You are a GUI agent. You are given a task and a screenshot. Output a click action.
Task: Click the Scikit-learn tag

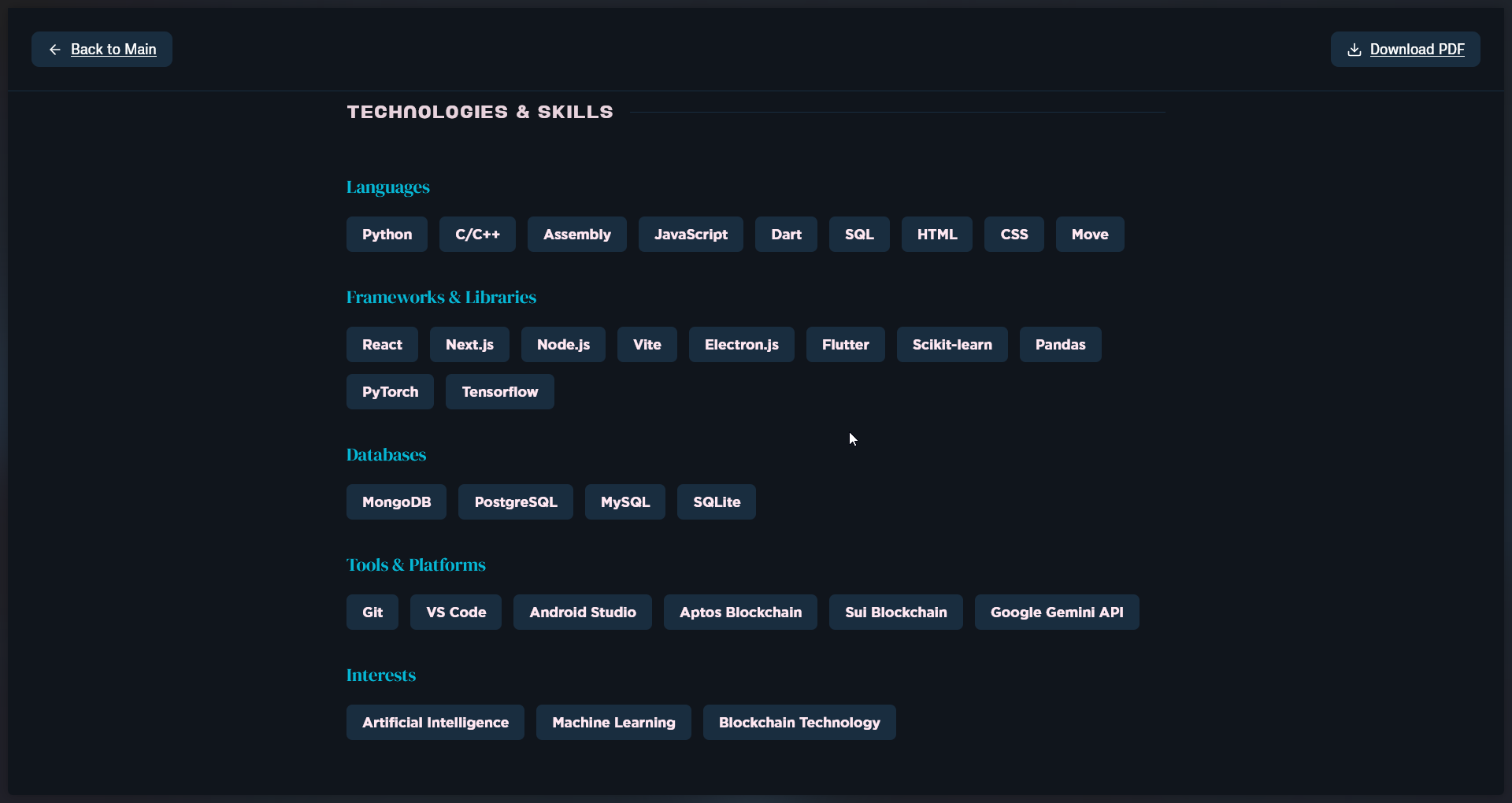click(x=952, y=345)
